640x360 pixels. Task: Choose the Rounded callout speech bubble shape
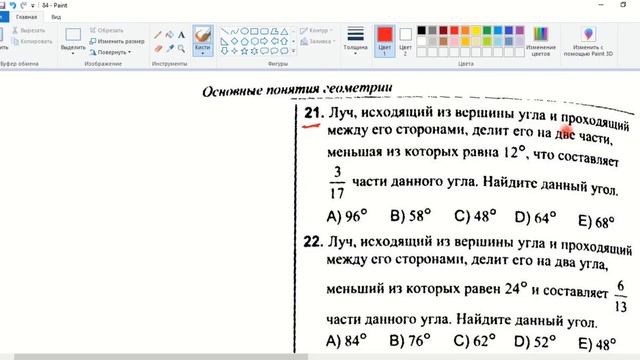coord(264,51)
